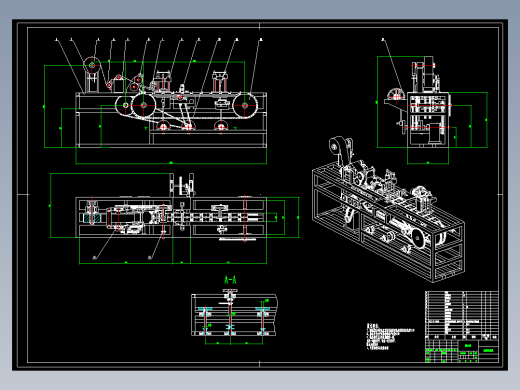
Task: Click the isometric 3D machine view
Action: coord(388,209)
